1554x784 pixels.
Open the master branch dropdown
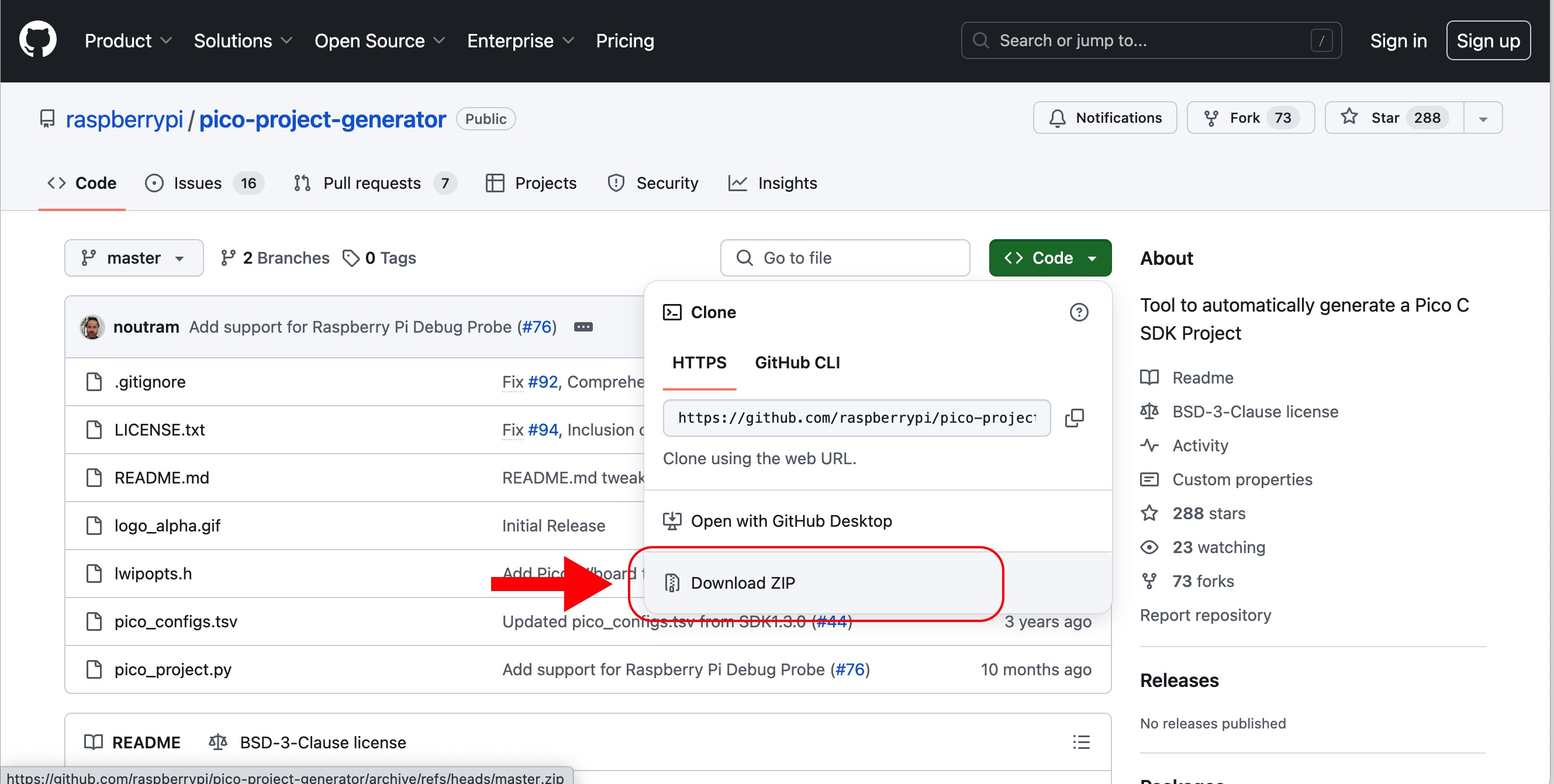coord(133,258)
